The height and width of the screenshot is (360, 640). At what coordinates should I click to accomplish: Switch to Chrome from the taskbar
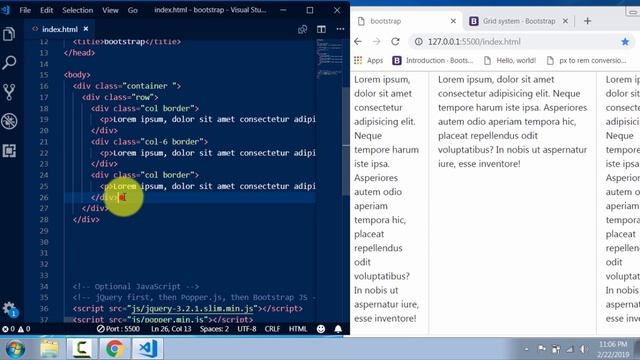(x=114, y=349)
